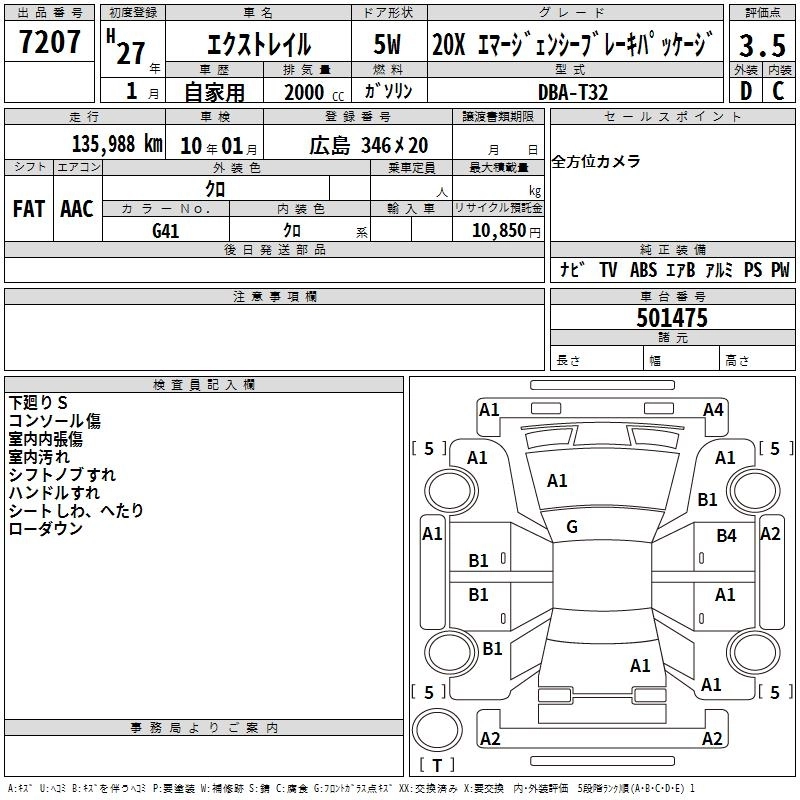Click the fuel type ガソリン
Viewport: 800px width, 800px height.
coord(388,91)
